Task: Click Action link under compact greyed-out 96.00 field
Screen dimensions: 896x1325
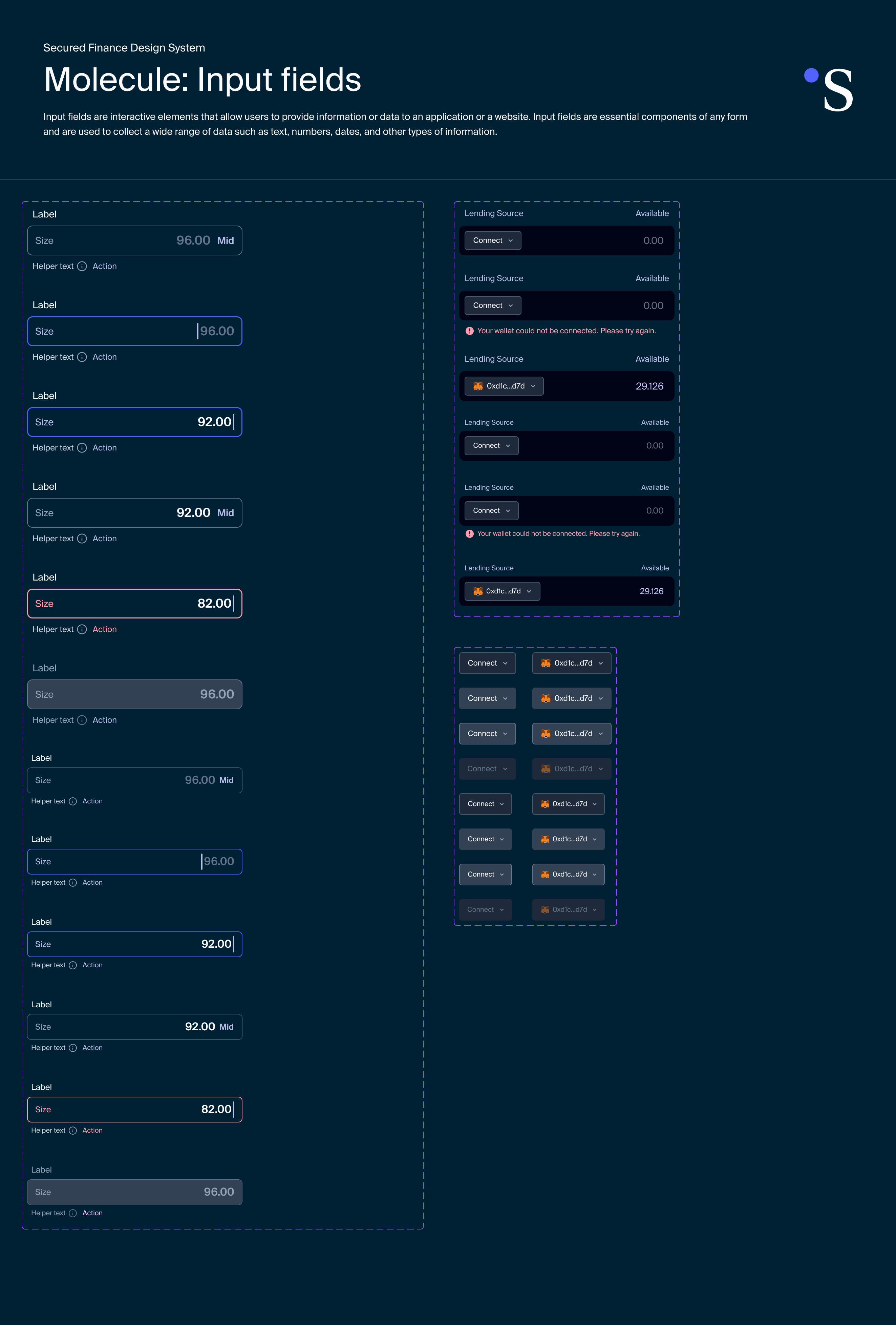Action: [x=92, y=1213]
